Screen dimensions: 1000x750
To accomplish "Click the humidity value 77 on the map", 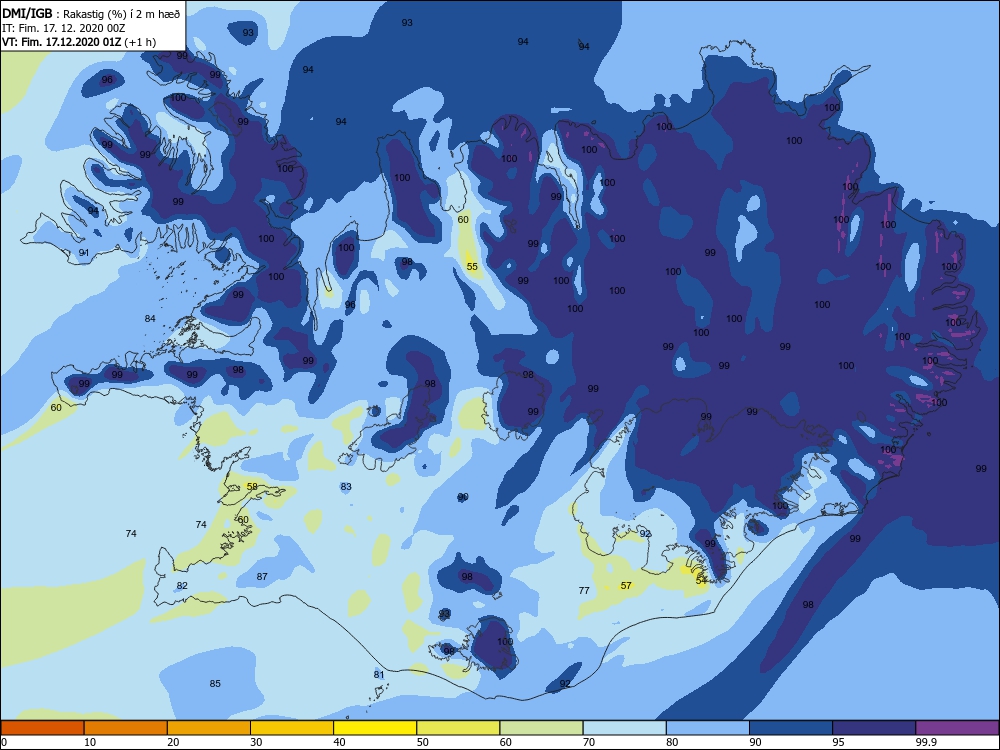I will click(x=584, y=591).
